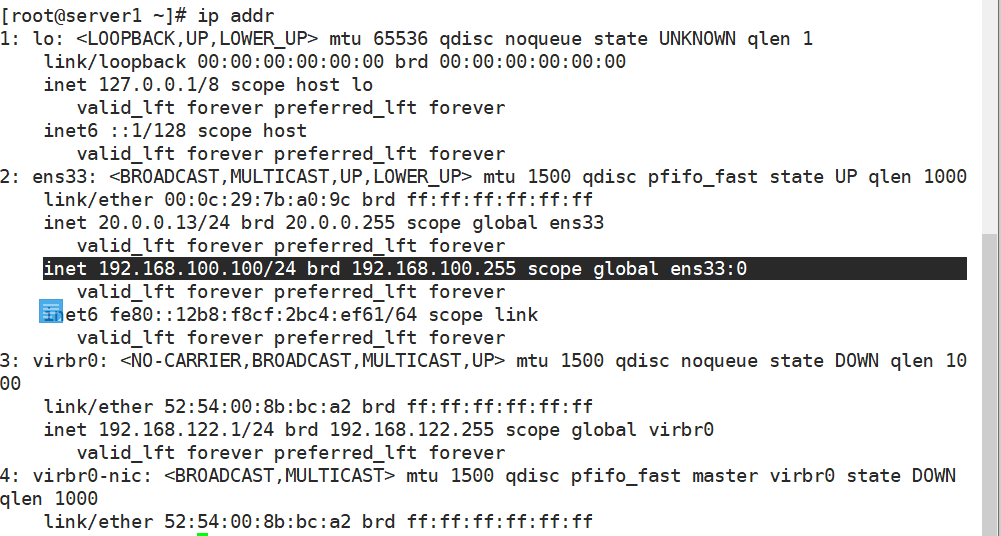Click the vertical scrollbar thumb
This screenshot has width=1001, height=536.
click(x=990, y=384)
